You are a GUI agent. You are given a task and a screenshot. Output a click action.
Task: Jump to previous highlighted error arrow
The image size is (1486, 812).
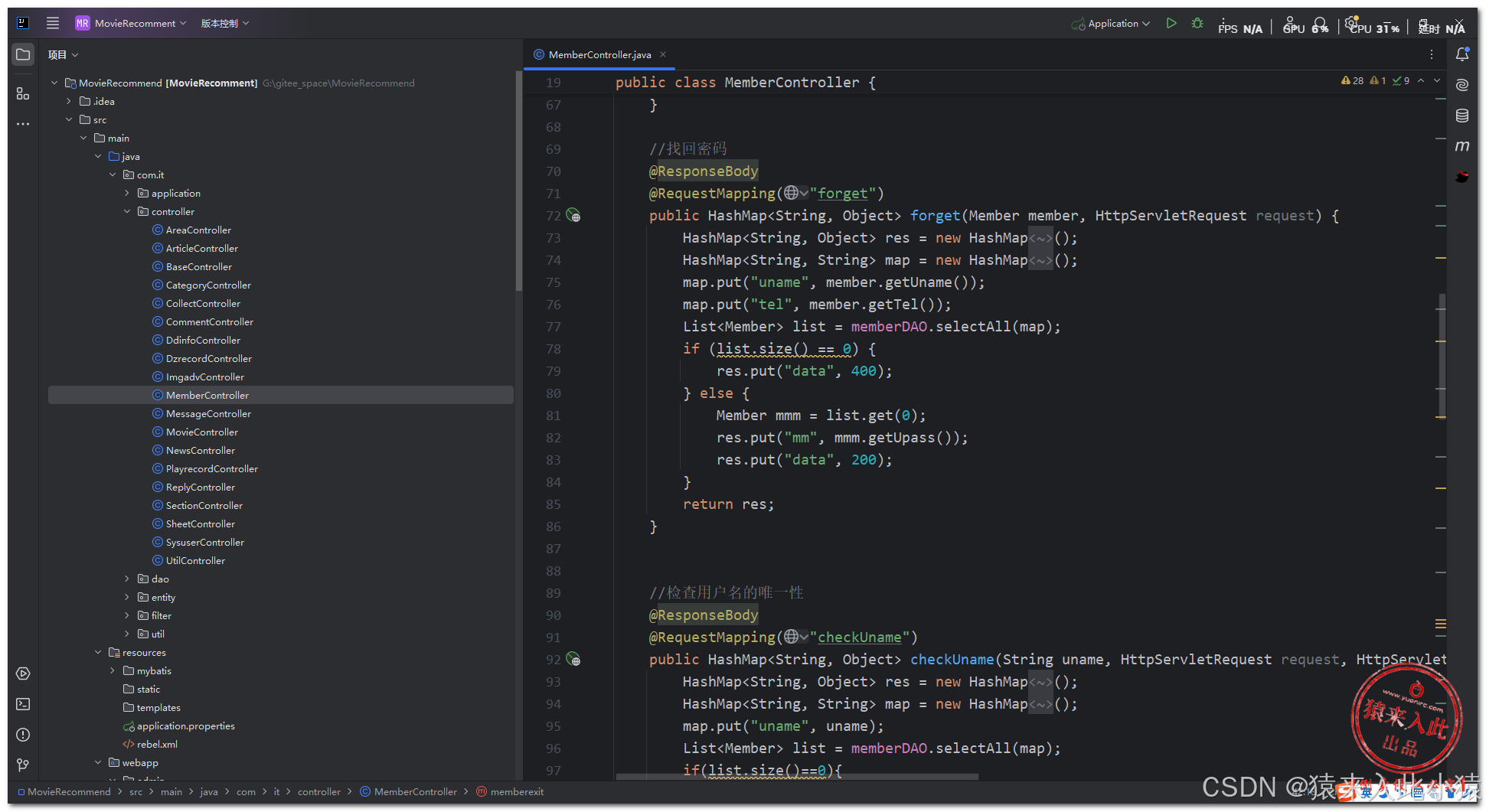point(1421,80)
